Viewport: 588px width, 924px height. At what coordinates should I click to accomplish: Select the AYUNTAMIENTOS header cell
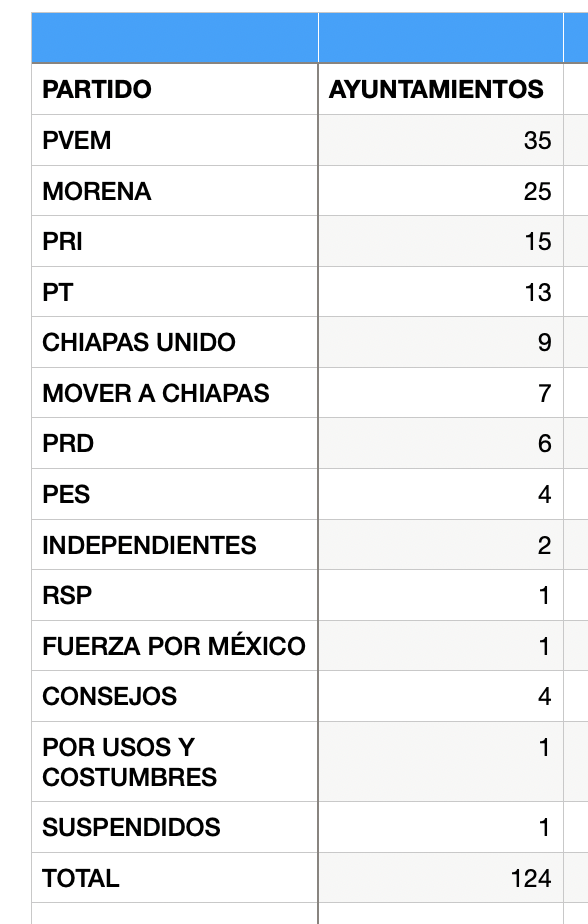click(x=441, y=89)
